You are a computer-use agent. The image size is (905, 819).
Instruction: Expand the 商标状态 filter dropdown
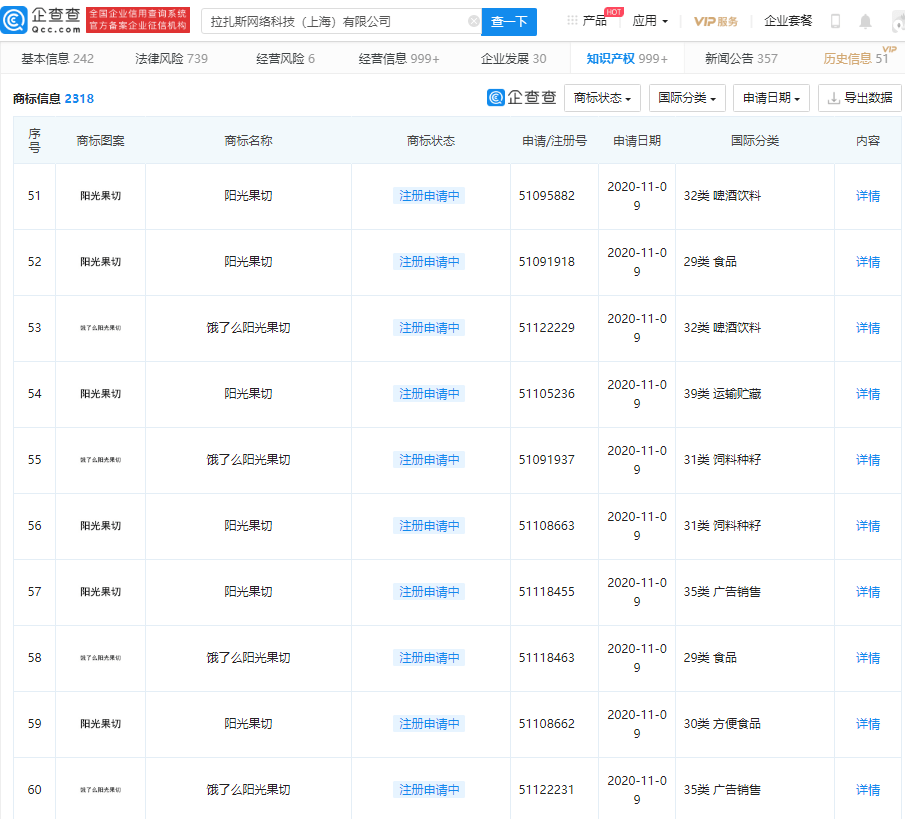click(602, 98)
